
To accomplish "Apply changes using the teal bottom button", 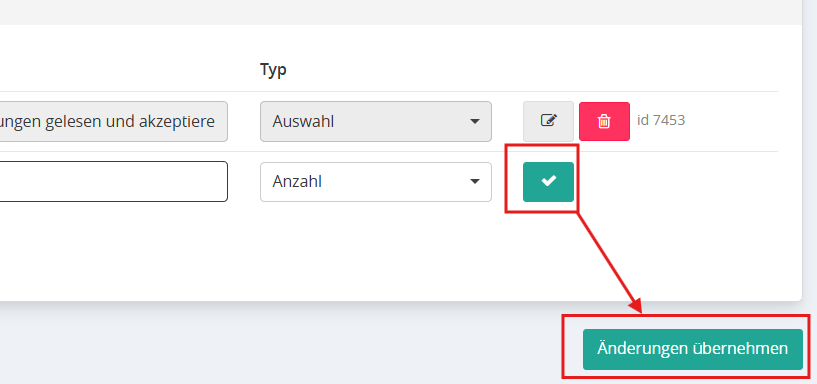I will tap(692, 349).
